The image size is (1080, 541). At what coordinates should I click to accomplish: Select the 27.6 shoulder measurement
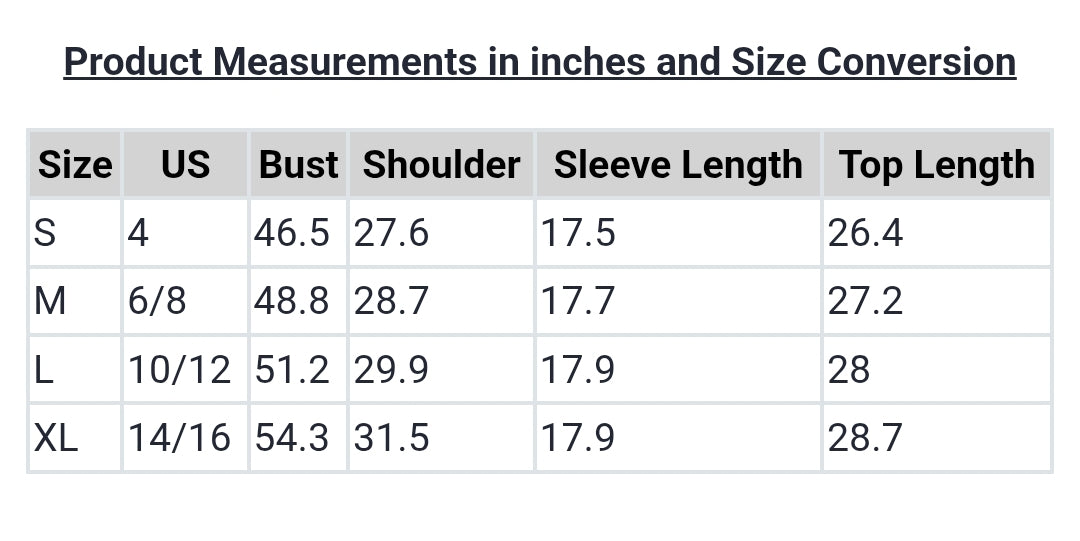pos(391,233)
